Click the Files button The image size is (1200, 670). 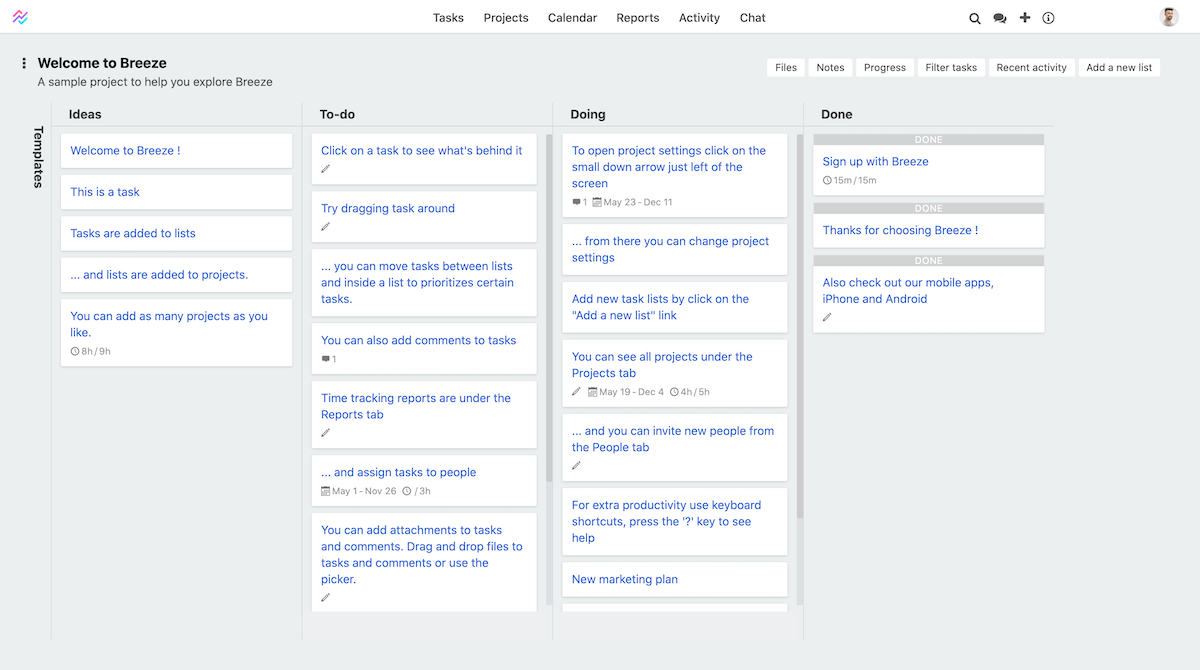786,67
